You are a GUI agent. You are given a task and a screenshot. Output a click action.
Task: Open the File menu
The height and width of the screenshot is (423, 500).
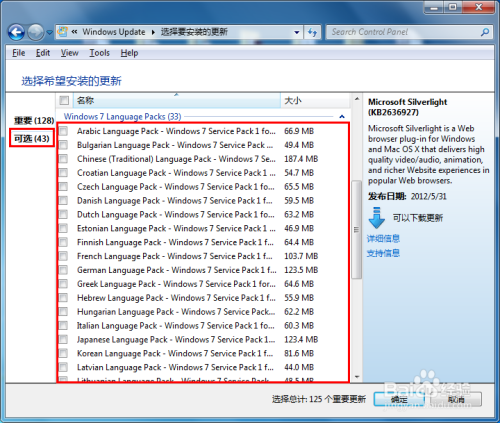tap(18, 53)
